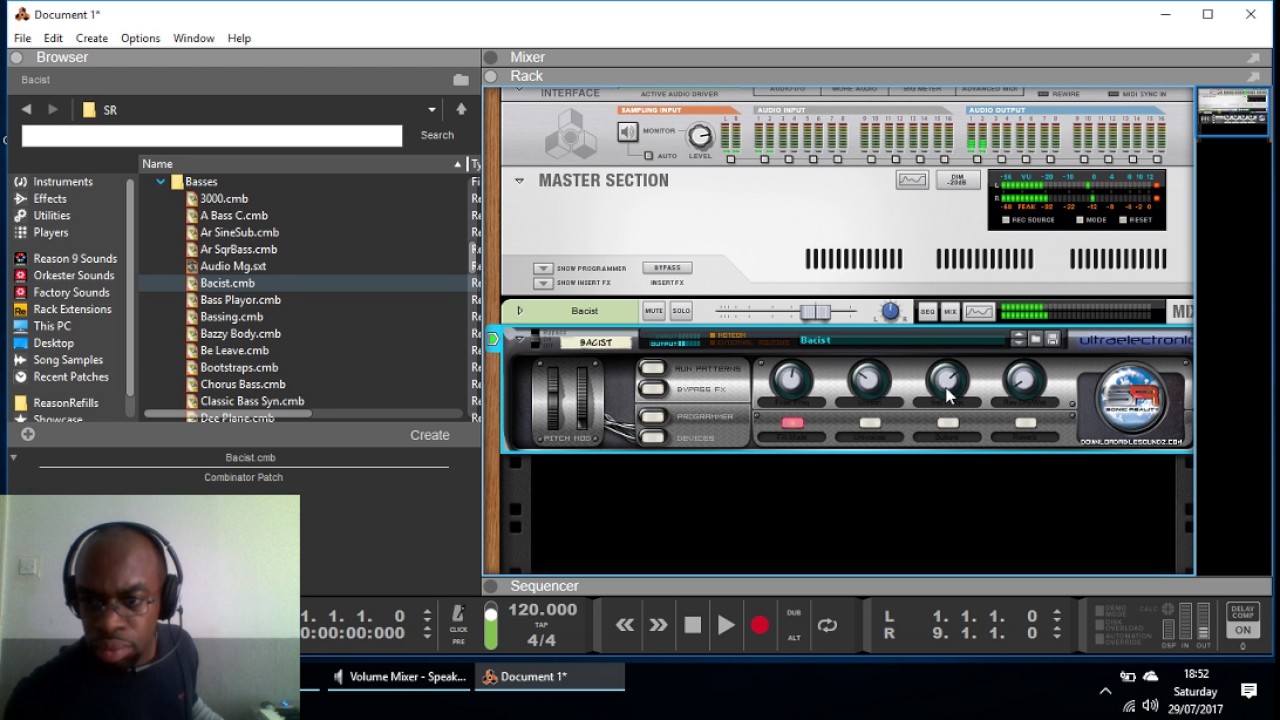Click the red Record button

coord(760,625)
